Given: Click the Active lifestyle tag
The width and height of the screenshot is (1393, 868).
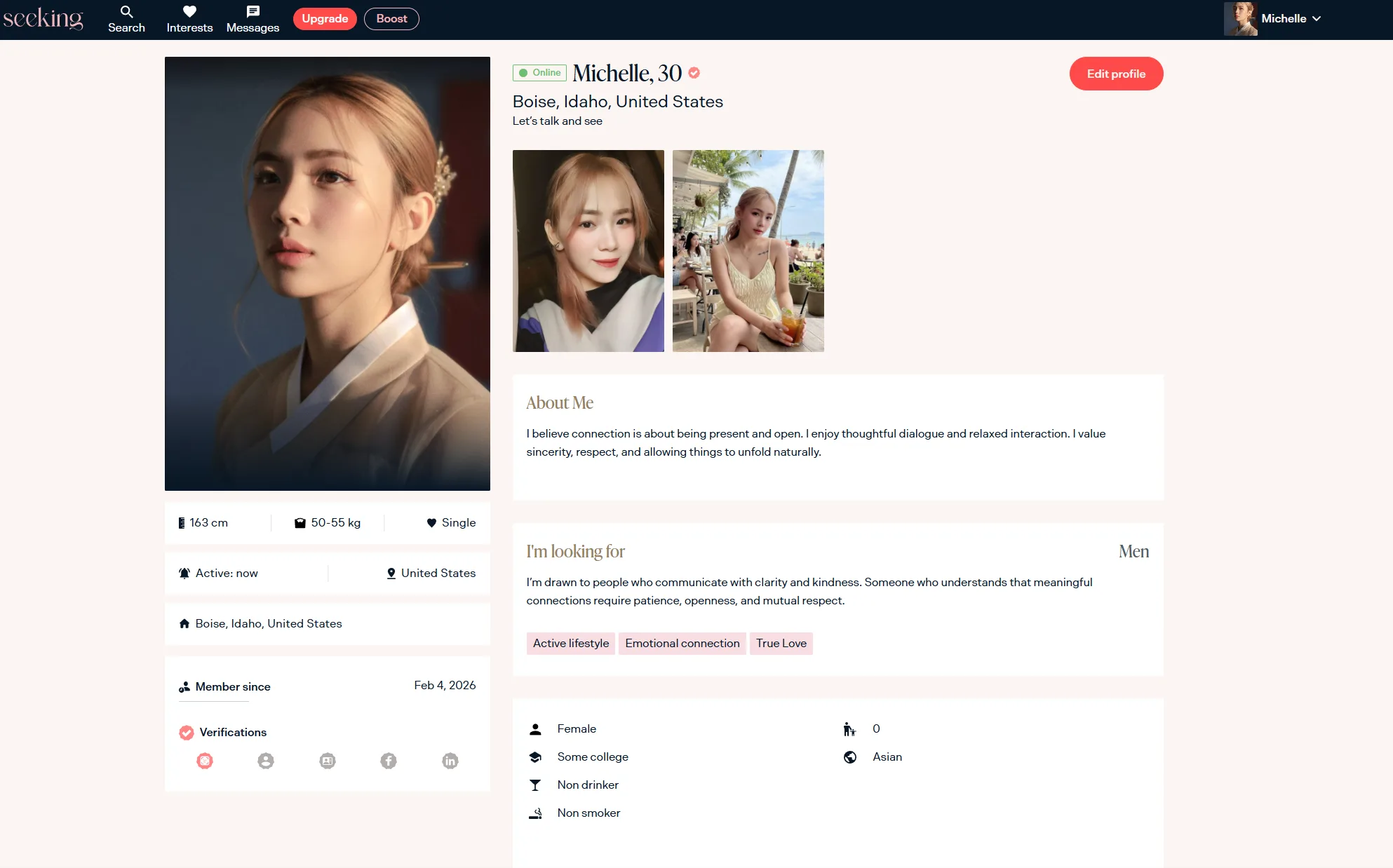Looking at the screenshot, I should click(570, 643).
